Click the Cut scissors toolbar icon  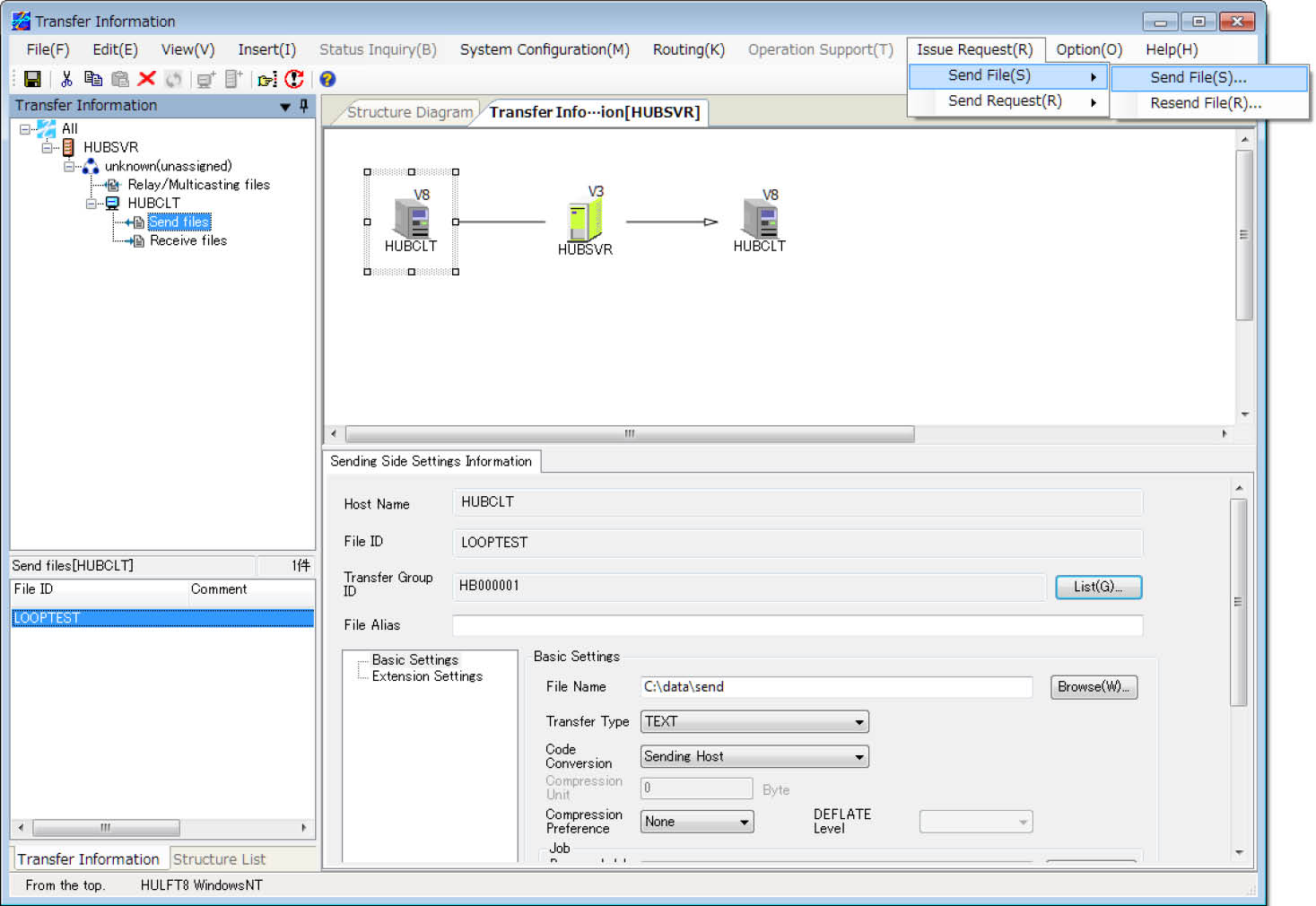(x=66, y=79)
